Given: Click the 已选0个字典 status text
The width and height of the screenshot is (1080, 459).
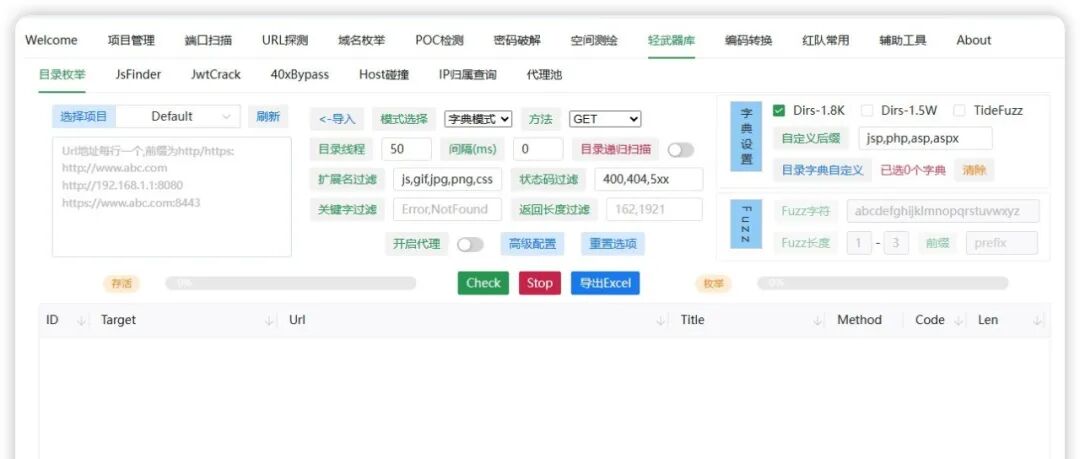Looking at the screenshot, I should (913, 170).
